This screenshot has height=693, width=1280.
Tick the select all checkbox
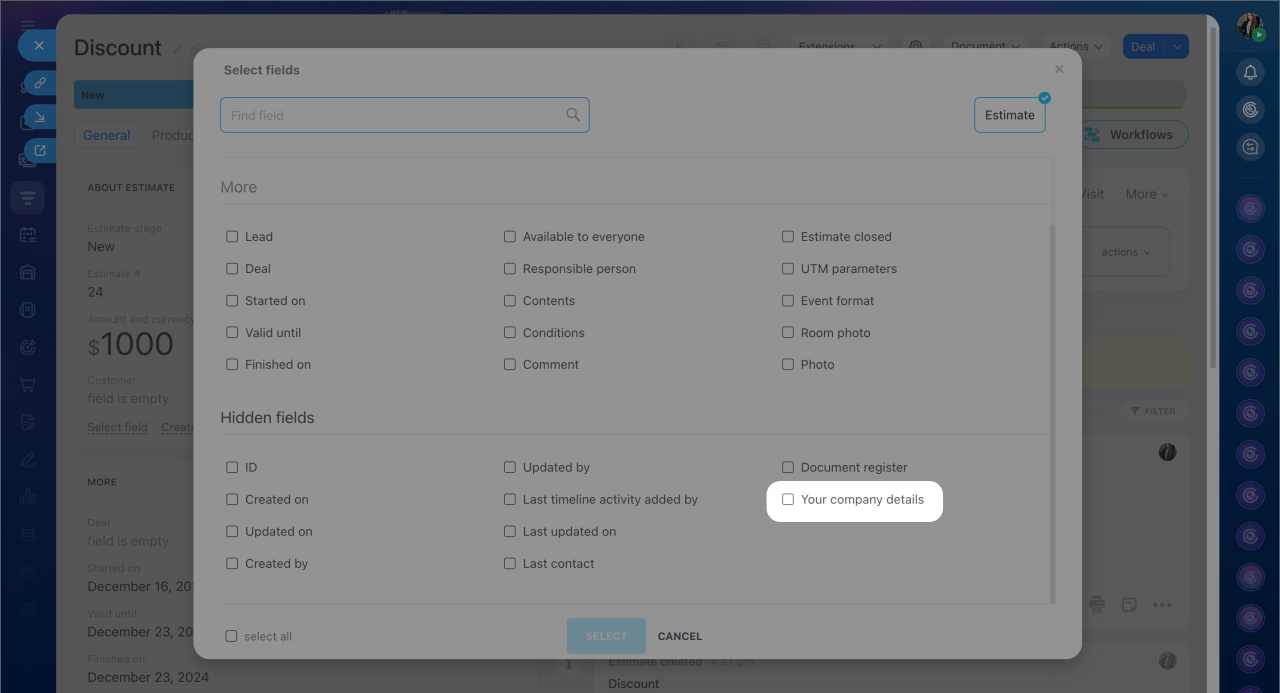click(232, 636)
